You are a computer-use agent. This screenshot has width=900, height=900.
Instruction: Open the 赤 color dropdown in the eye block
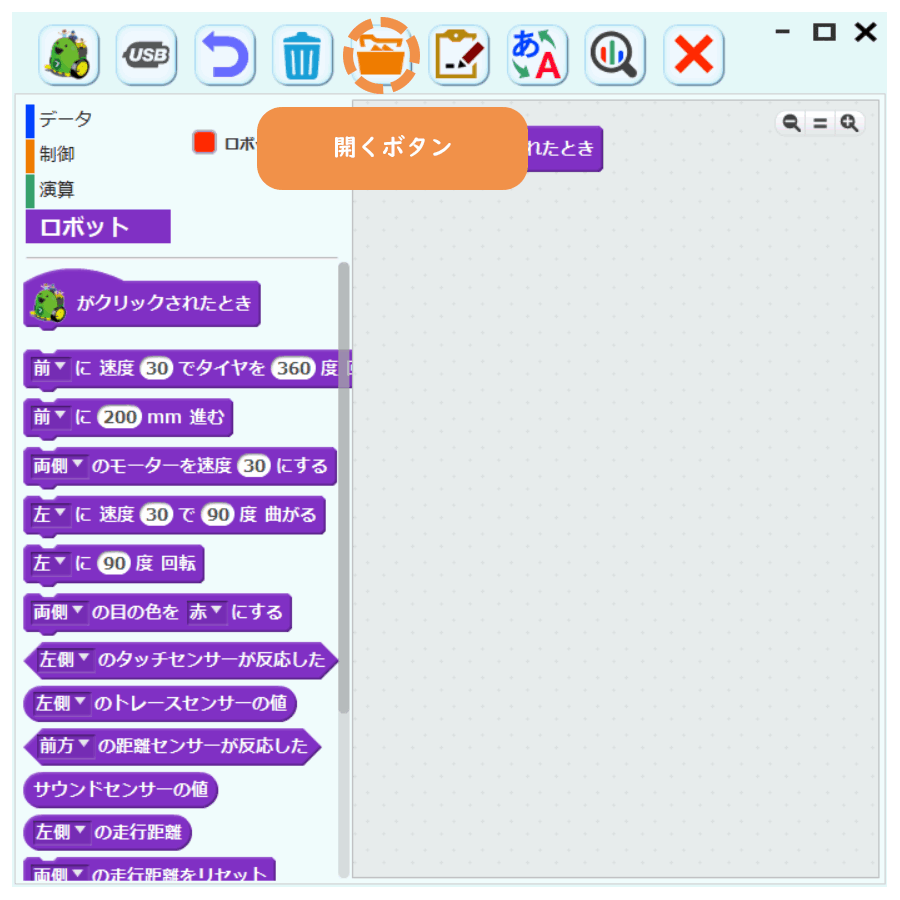point(205,612)
